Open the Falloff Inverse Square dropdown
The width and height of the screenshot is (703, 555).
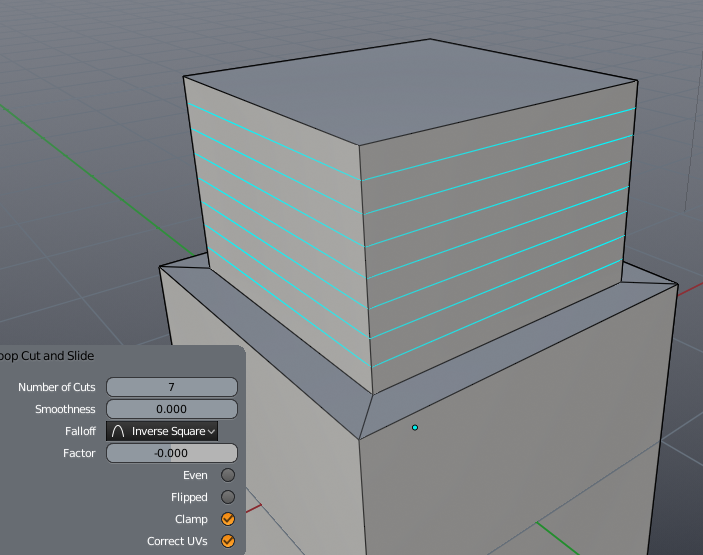tap(162, 431)
